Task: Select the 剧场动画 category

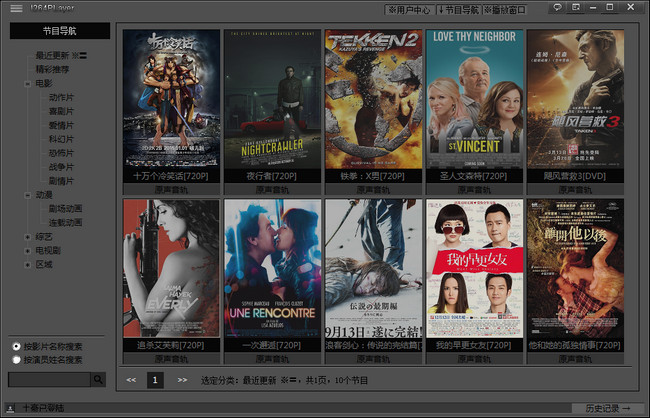Action: point(65,209)
